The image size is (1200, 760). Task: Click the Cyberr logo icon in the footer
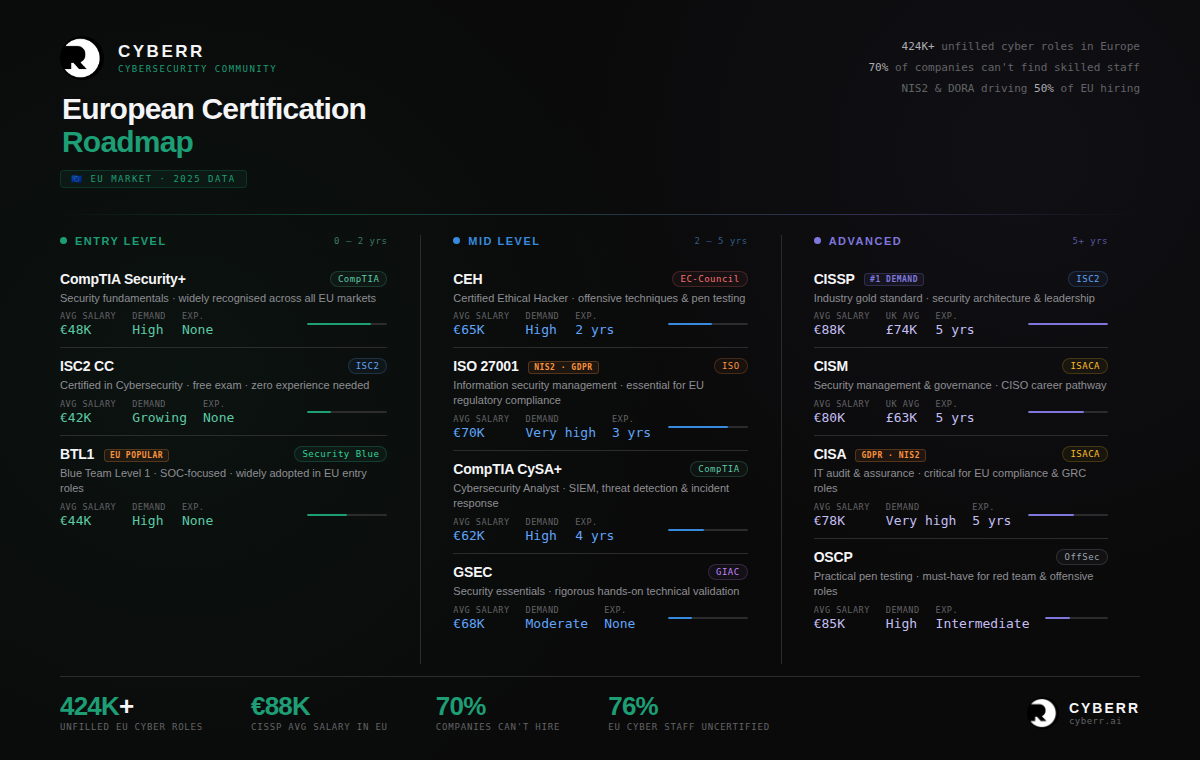point(1043,712)
